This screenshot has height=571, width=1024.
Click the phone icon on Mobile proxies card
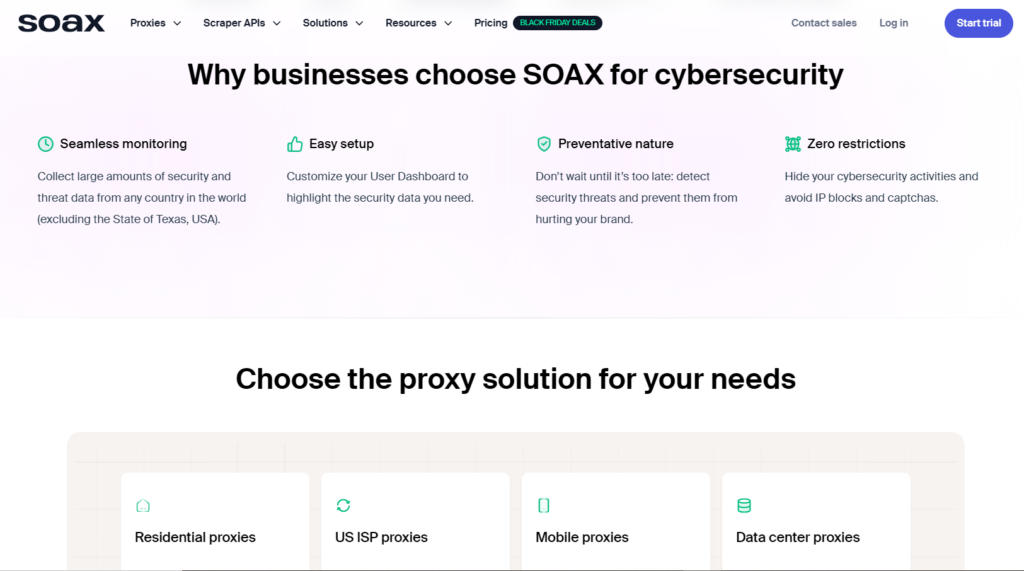543,505
